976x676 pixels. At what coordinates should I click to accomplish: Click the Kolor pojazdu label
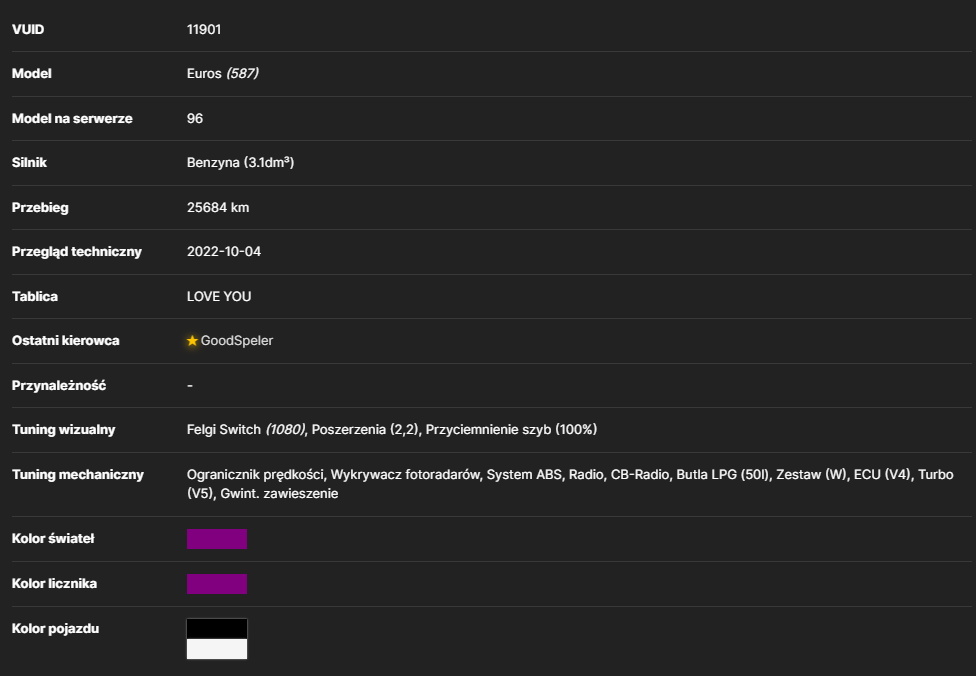55,629
